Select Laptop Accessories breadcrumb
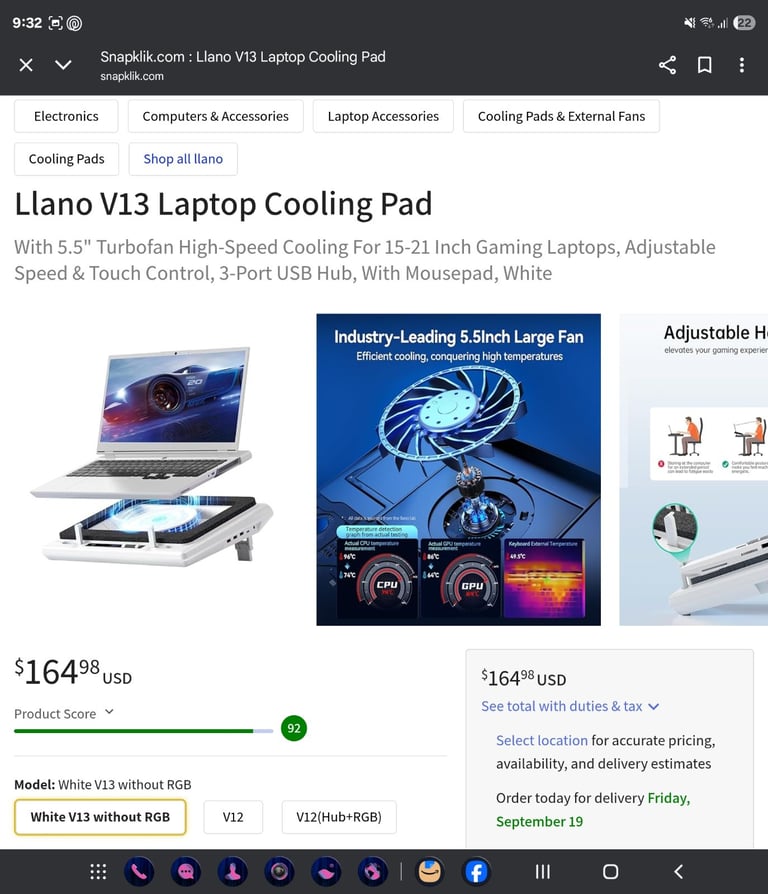Image resolution: width=768 pixels, height=894 pixels. [383, 116]
